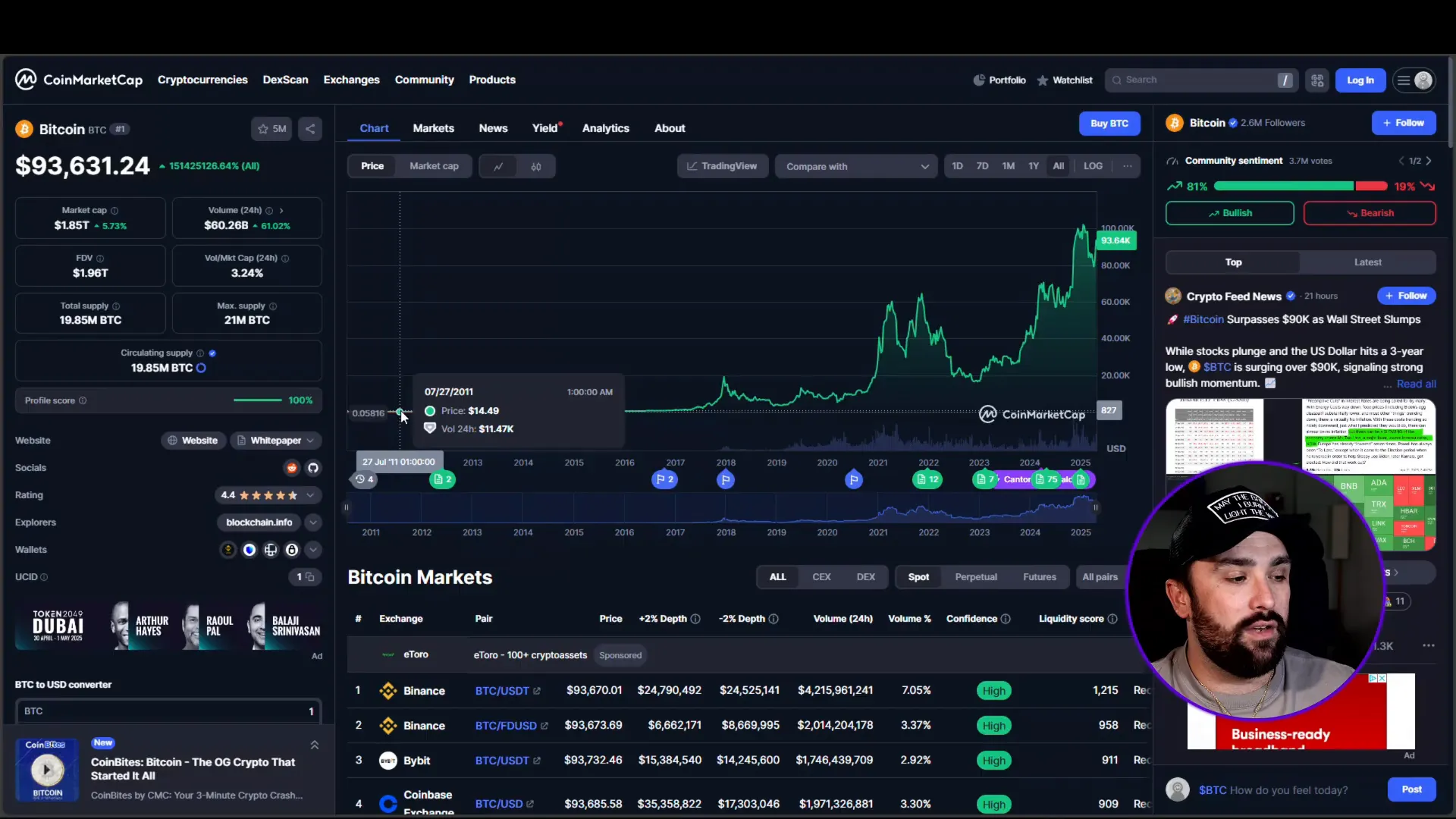Image resolution: width=1456 pixels, height=819 pixels.
Task: Click the Profile score progress bar
Action: click(257, 400)
